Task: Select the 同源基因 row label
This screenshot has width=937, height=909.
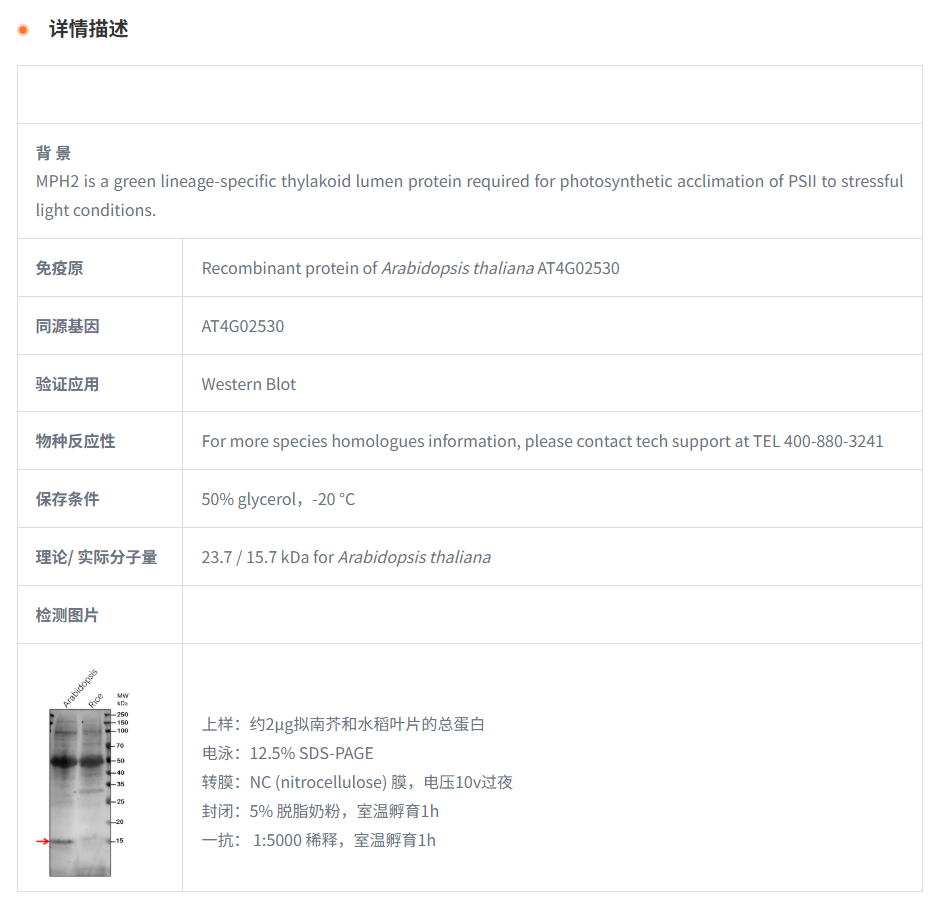Action: click(x=67, y=326)
